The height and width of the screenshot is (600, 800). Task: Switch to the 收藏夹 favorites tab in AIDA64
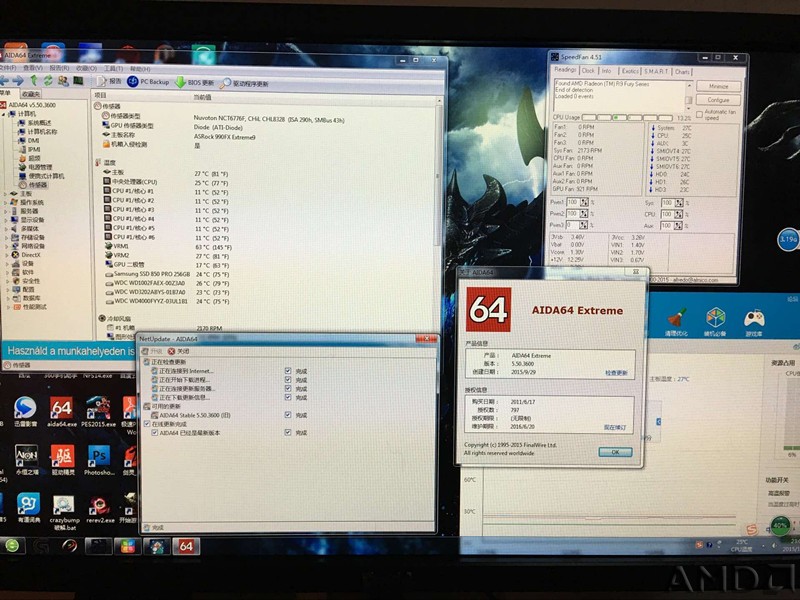[x=31, y=94]
